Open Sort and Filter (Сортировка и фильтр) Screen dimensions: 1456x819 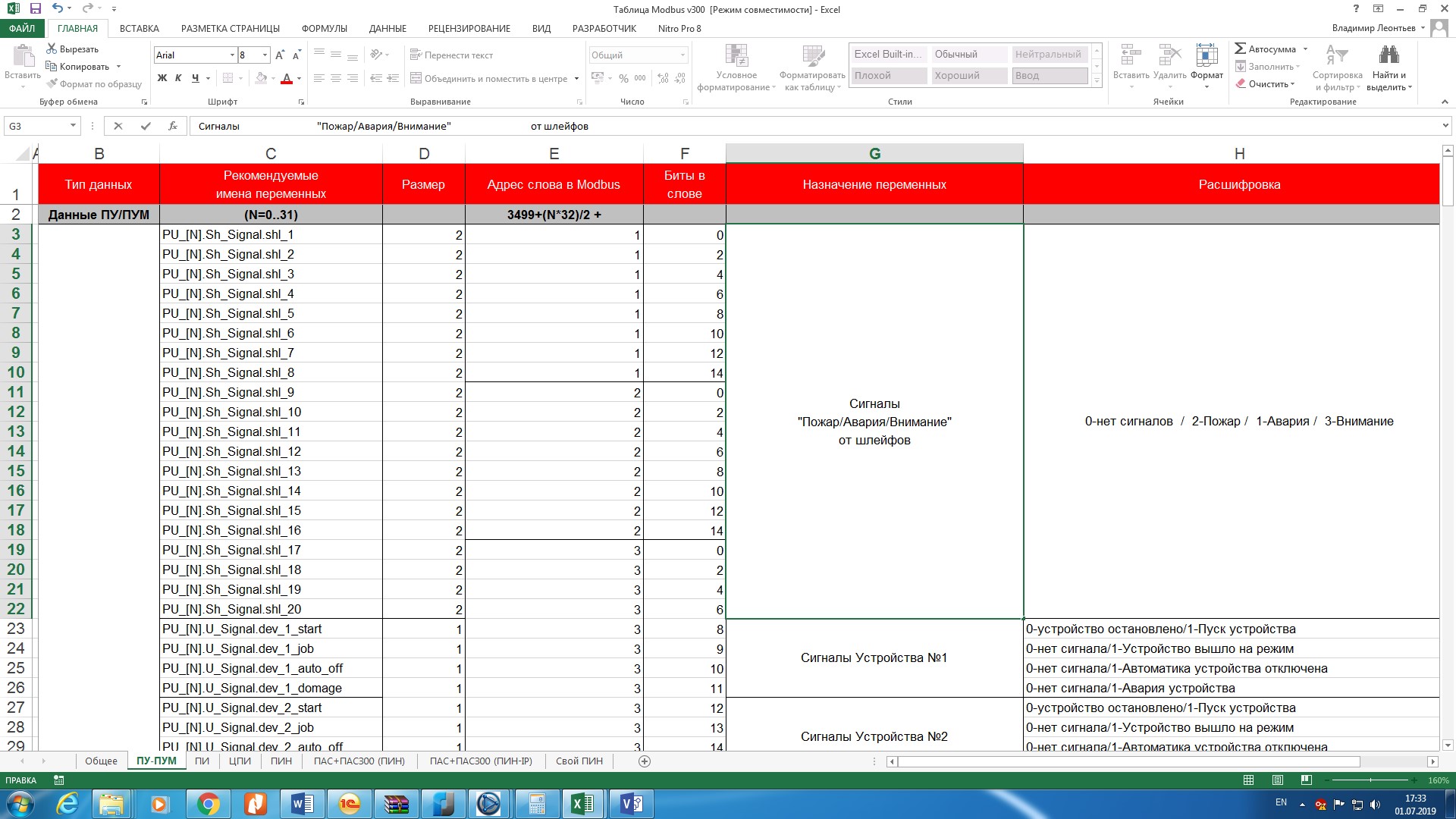tap(1337, 68)
